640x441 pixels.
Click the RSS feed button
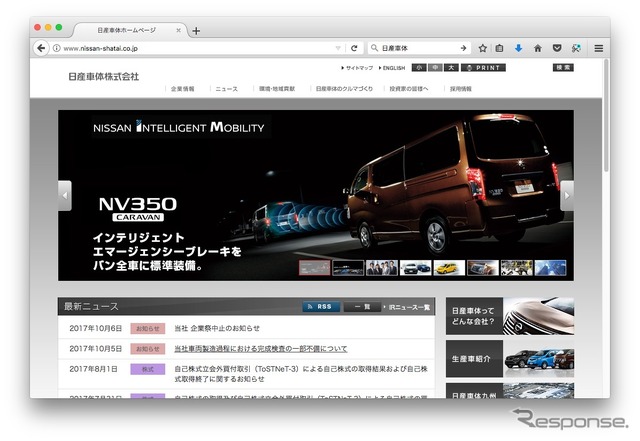[x=321, y=307]
